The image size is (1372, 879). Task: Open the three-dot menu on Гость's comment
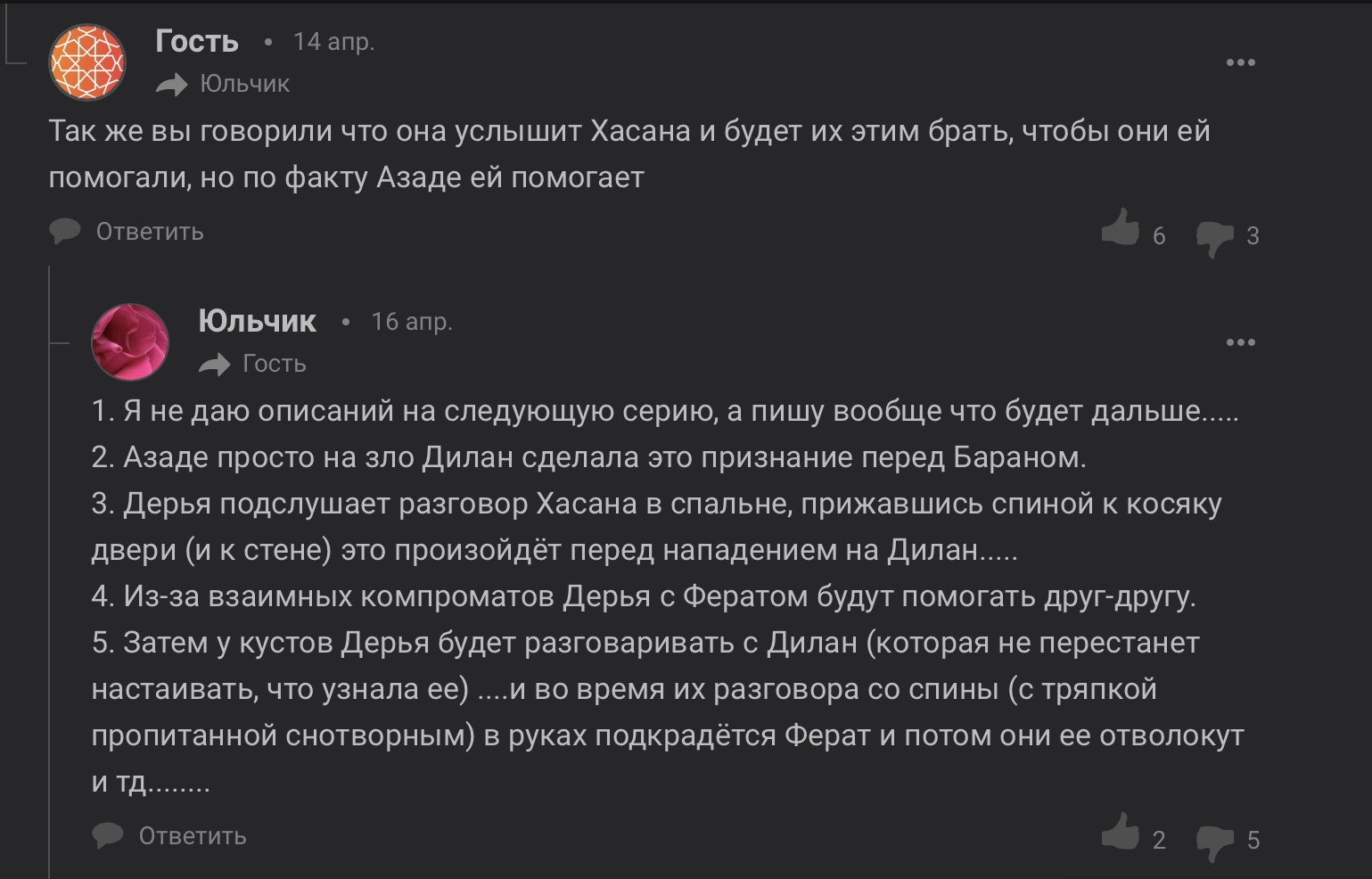click(1240, 62)
